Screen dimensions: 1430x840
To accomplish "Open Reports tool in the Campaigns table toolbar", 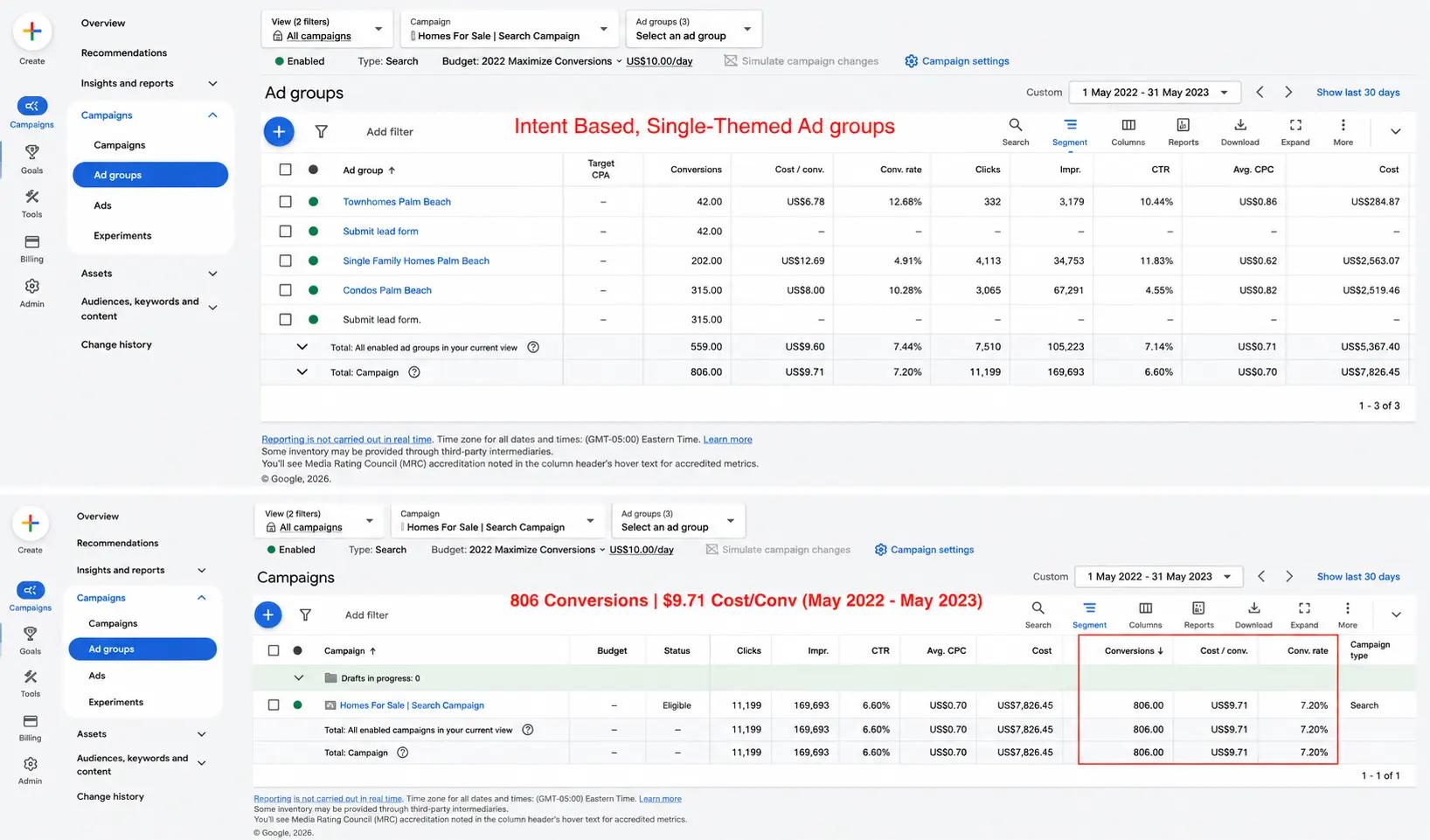I will pos(1198,614).
